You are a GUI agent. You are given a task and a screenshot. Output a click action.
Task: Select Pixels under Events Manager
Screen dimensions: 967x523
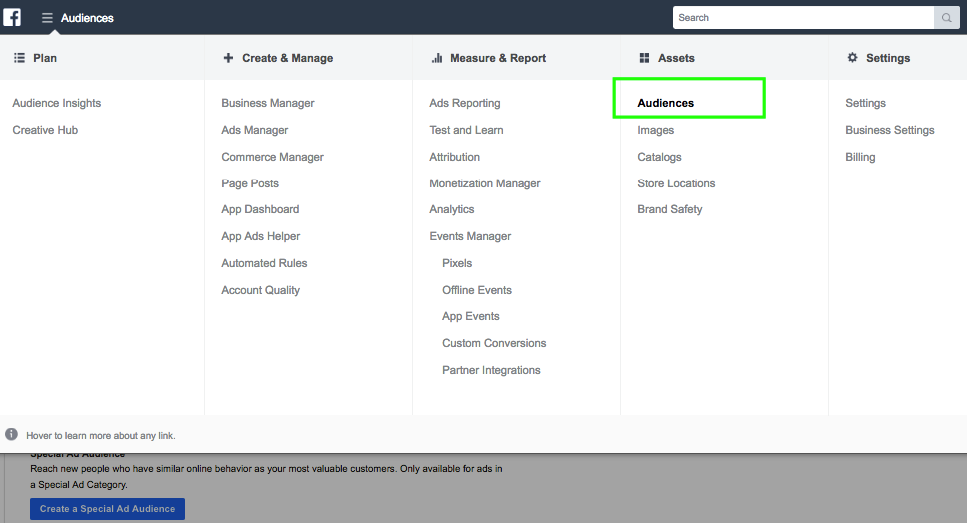coord(457,263)
